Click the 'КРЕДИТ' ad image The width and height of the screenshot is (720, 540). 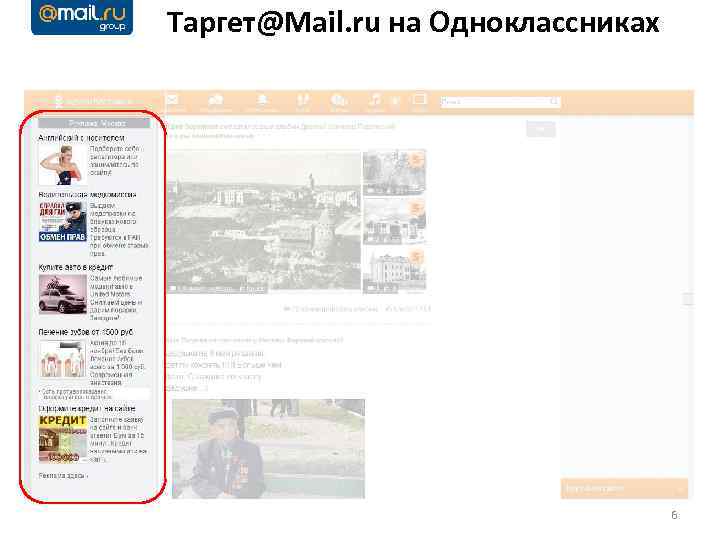[x=62, y=439]
